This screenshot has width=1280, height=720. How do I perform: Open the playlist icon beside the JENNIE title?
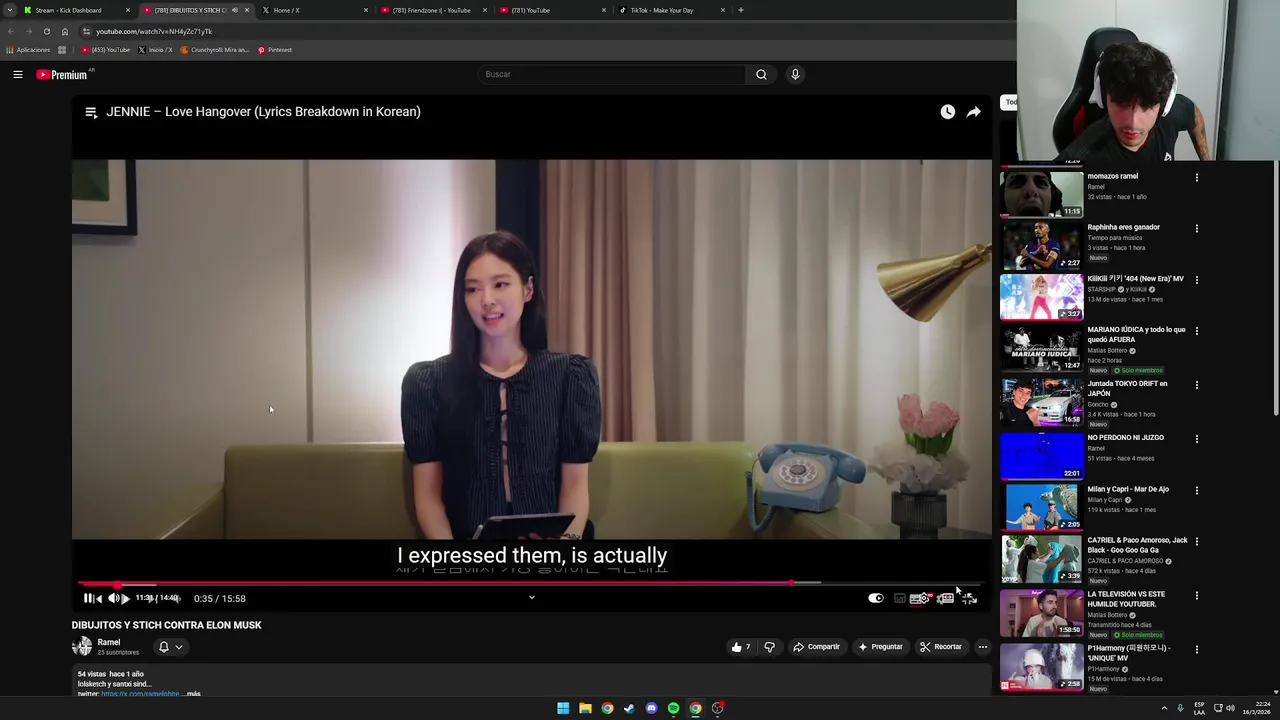click(91, 112)
